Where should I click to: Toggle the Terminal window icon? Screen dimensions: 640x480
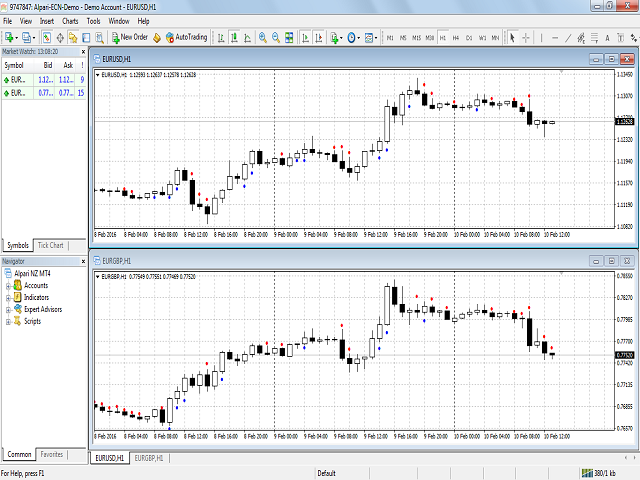pyautogui.click(x=86, y=38)
